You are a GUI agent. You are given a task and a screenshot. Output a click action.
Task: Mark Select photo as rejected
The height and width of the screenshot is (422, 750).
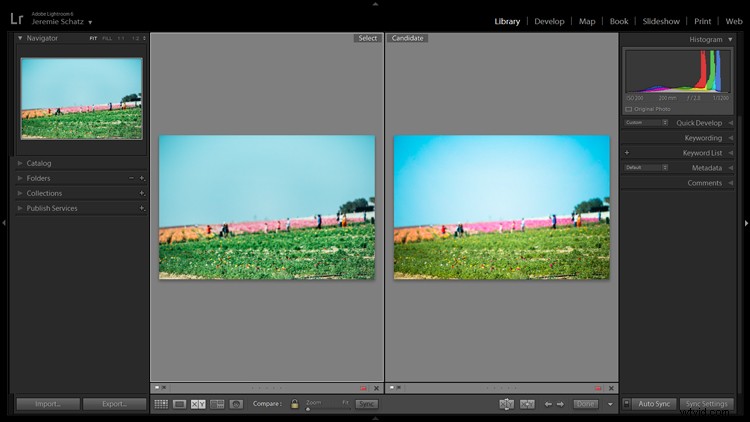164,388
